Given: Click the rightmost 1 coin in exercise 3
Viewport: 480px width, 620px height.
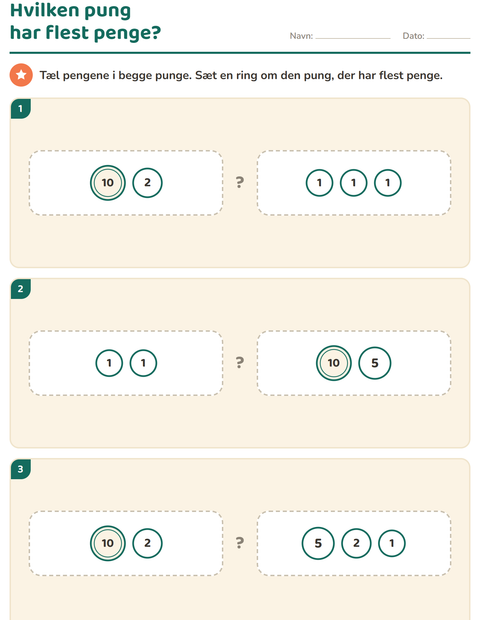Looking at the screenshot, I should 391,543.
